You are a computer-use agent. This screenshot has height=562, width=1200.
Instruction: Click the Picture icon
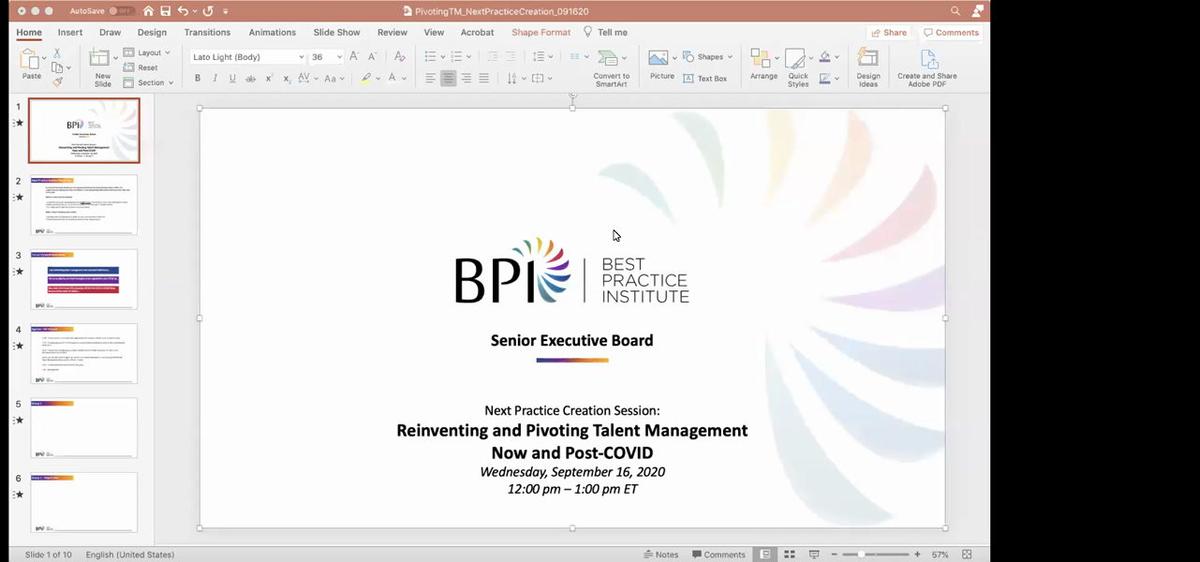[x=659, y=57]
